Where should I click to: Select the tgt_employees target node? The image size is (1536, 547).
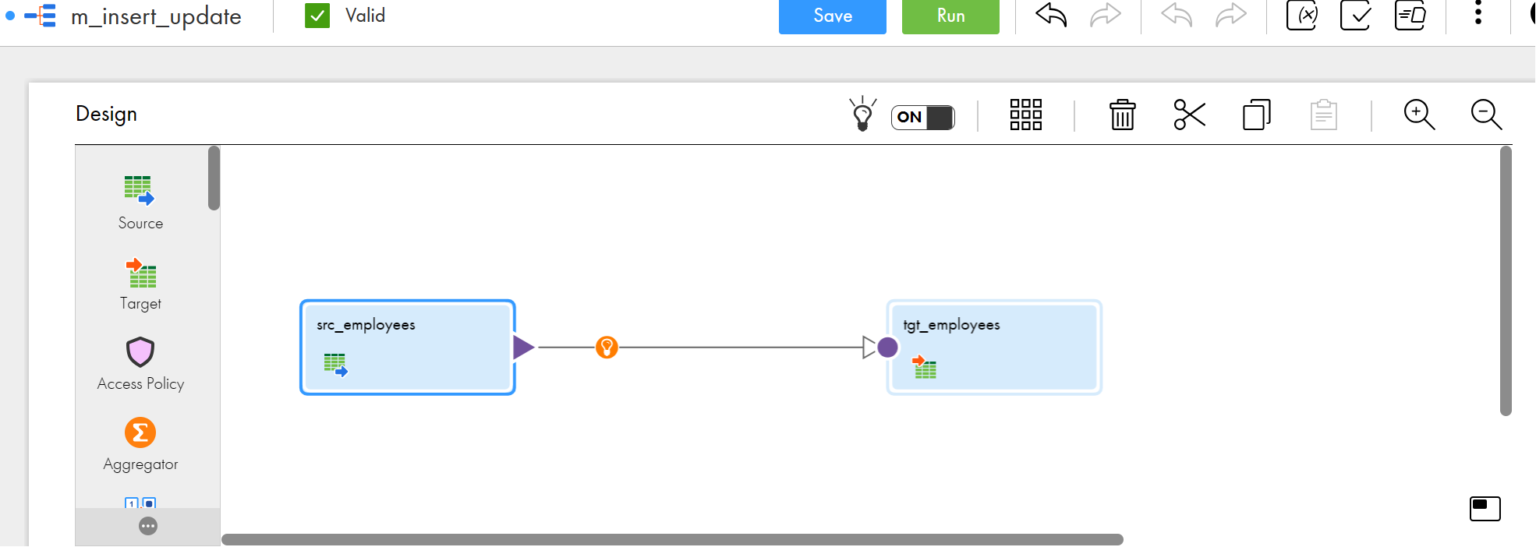click(x=994, y=347)
